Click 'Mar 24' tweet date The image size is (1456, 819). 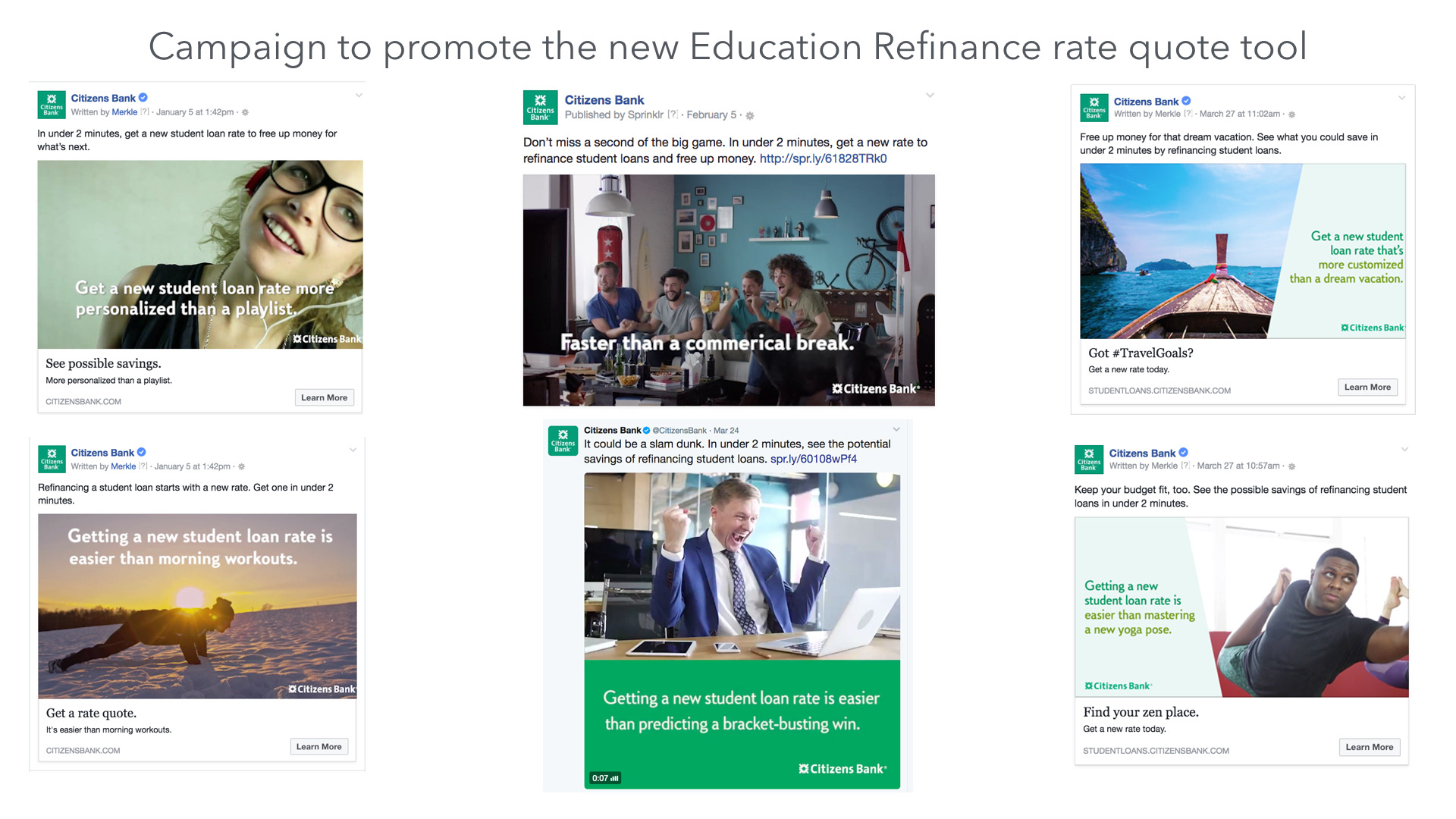(x=726, y=430)
